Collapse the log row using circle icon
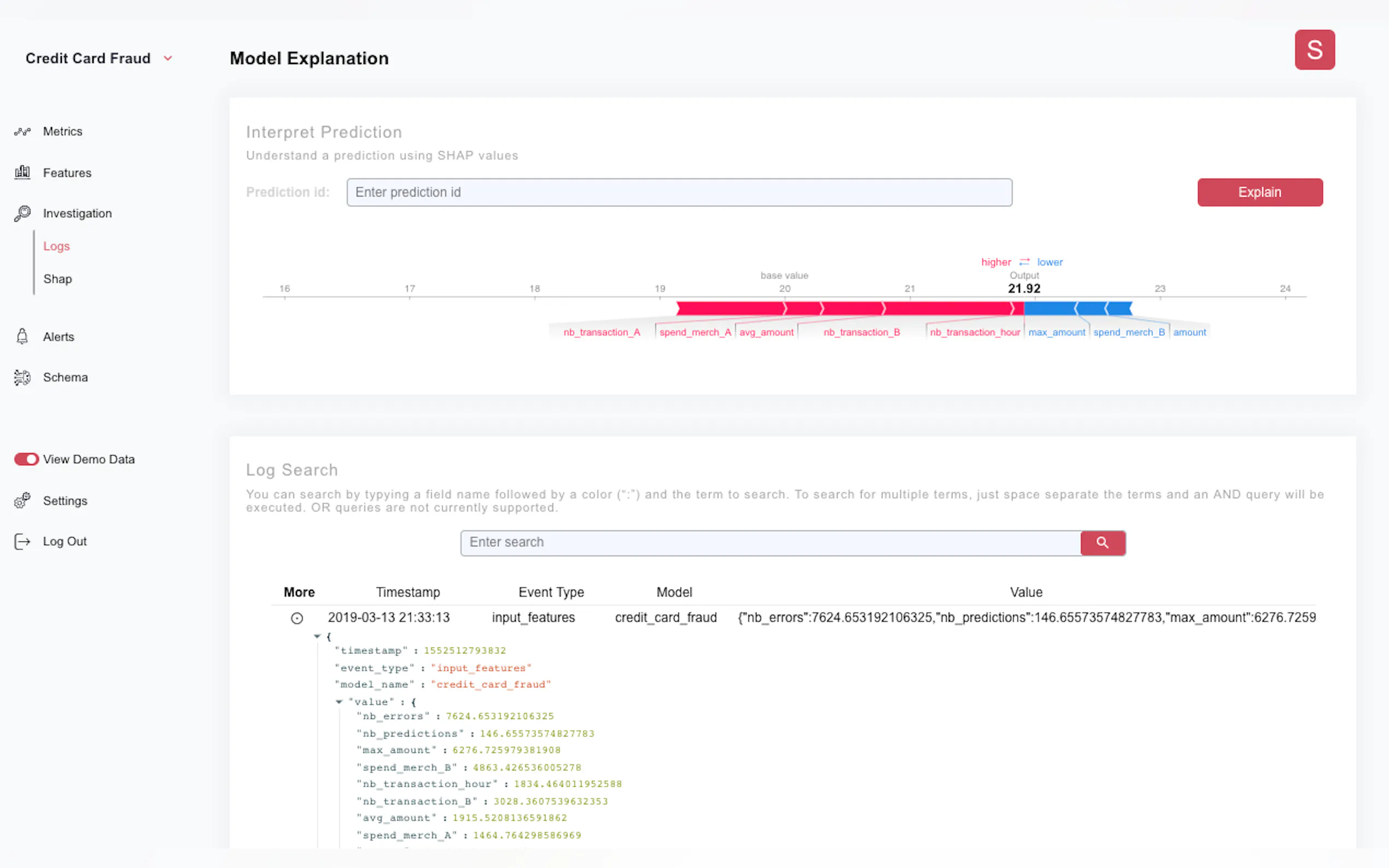The image size is (1389, 868). point(297,618)
